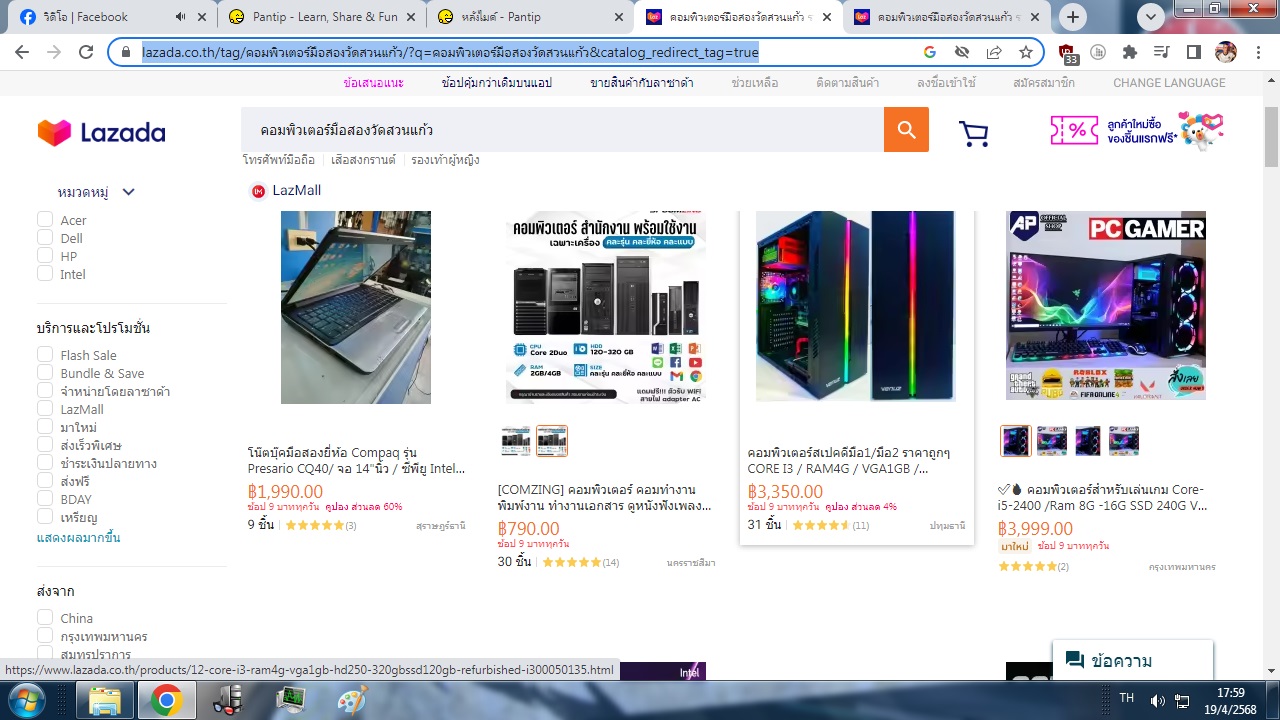
Task: Open the RGB PC case product thumbnail
Action: (855, 306)
